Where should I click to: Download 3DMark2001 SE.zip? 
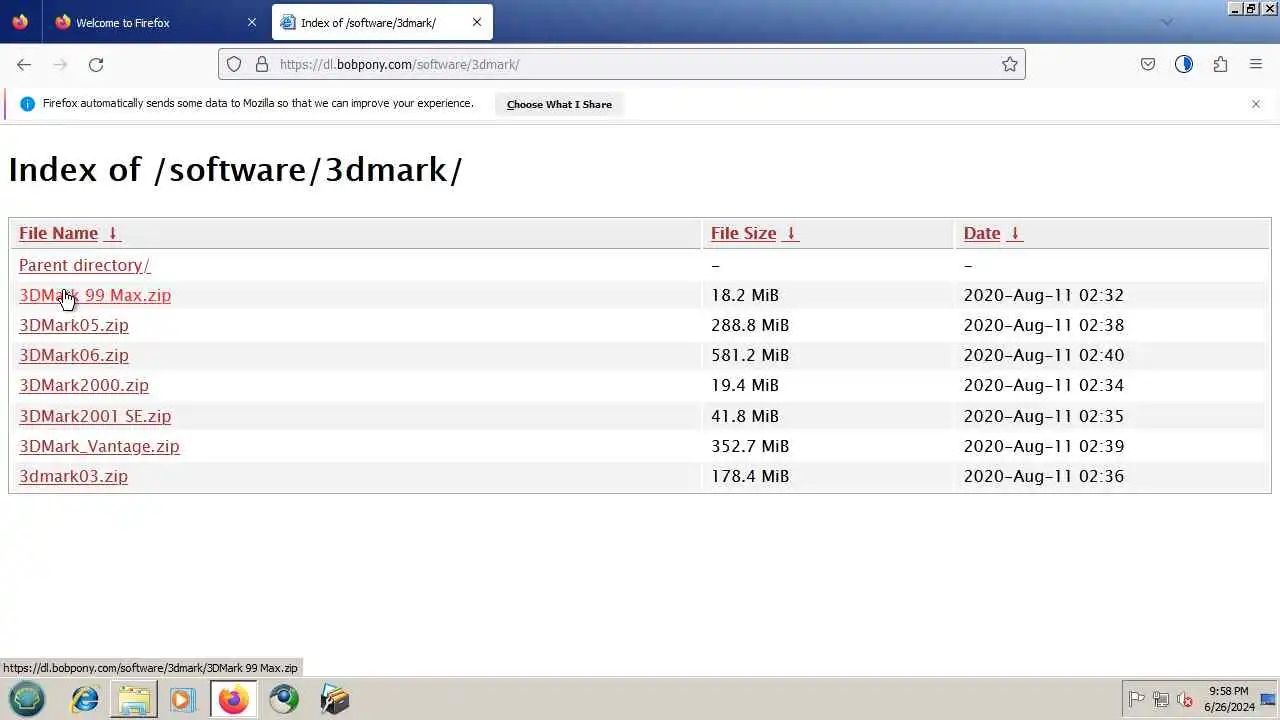point(95,416)
